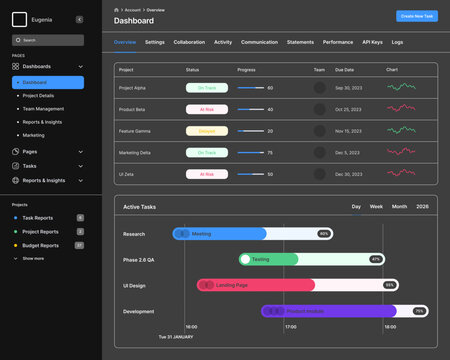The height and width of the screenshot is (360, 450).
Task: Click the On Track badge for Project Alpha
Action: pyautogui.click(x=207, y=88)
